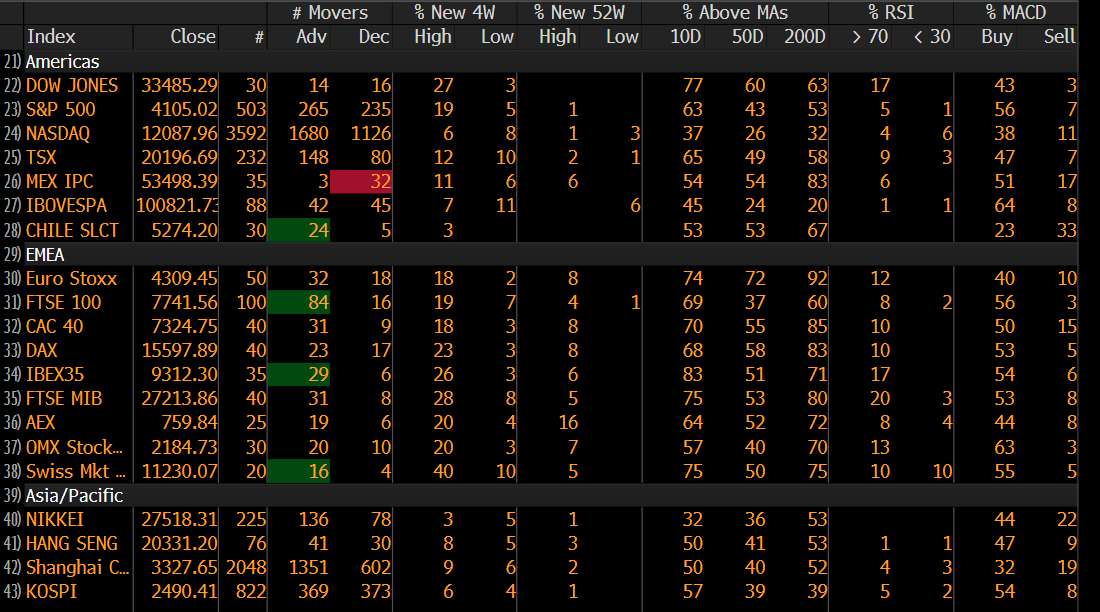Screen dimensions: 1100x612
Task: Click DAX close value 15597.89
Action: 179,350
